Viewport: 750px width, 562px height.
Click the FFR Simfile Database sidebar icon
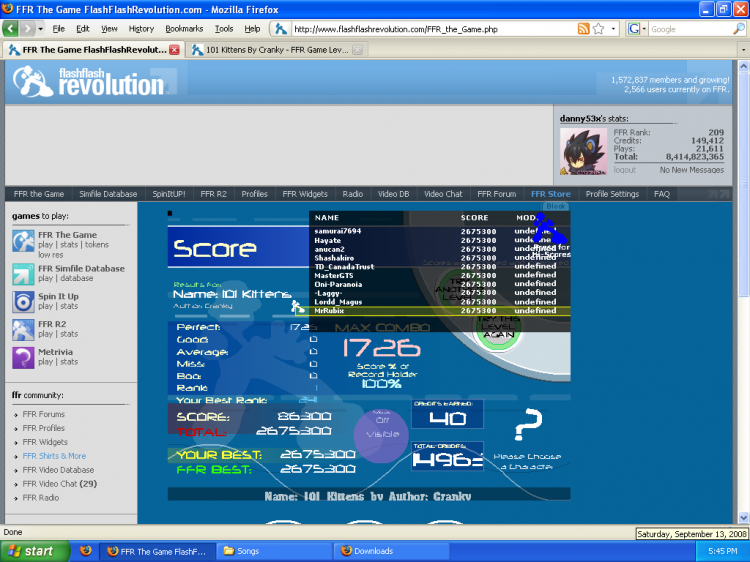[23, 274]
